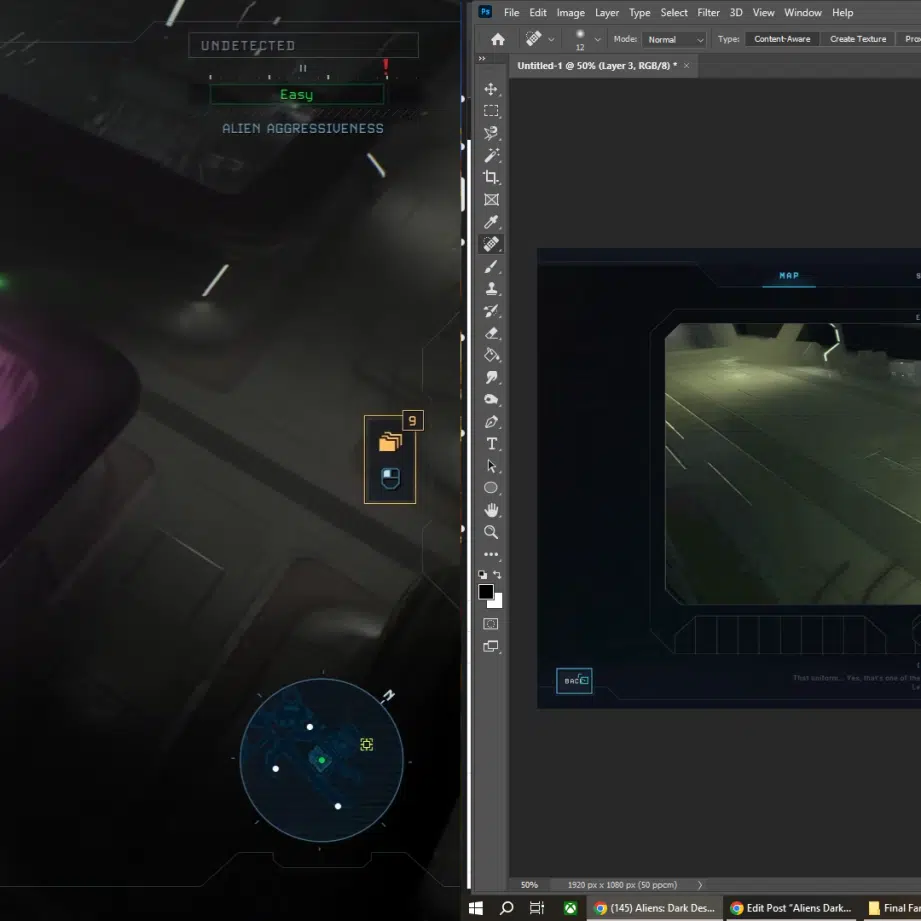Viewport: 921px width, 921px height.
Task: Select the Path Selection arrow tool
Action: pos(491,466)
